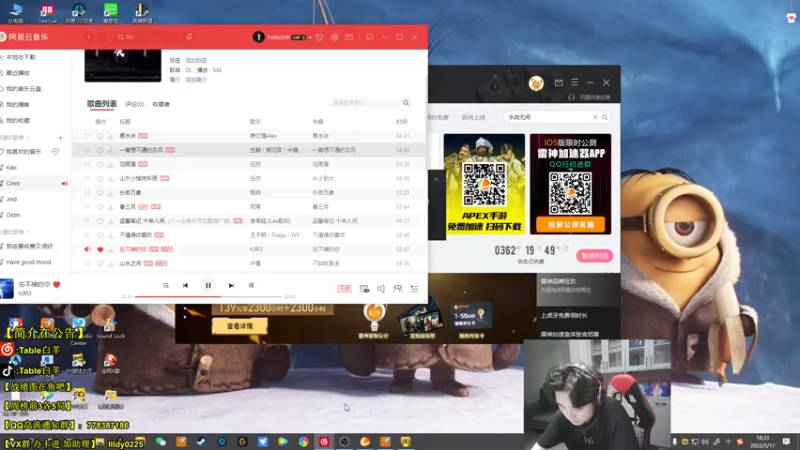800x450 pixels.
Task: Go forward using NetEase forward arrow
Action: (x=102, y=37)
